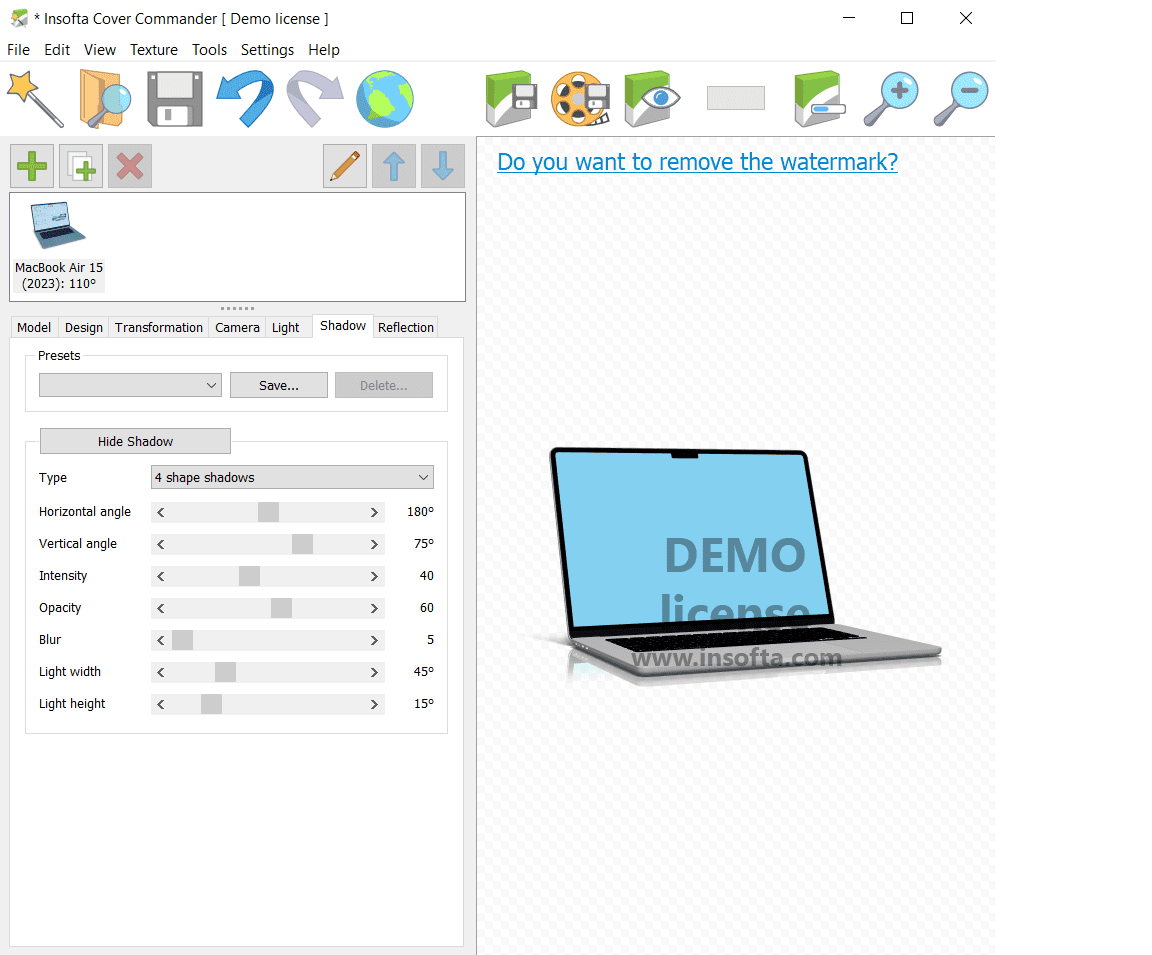Click the Blur slider thumb
Image resolution: width=1152 pixels, height=955 pixels.
pyautogui.click(x=182, y=640)
